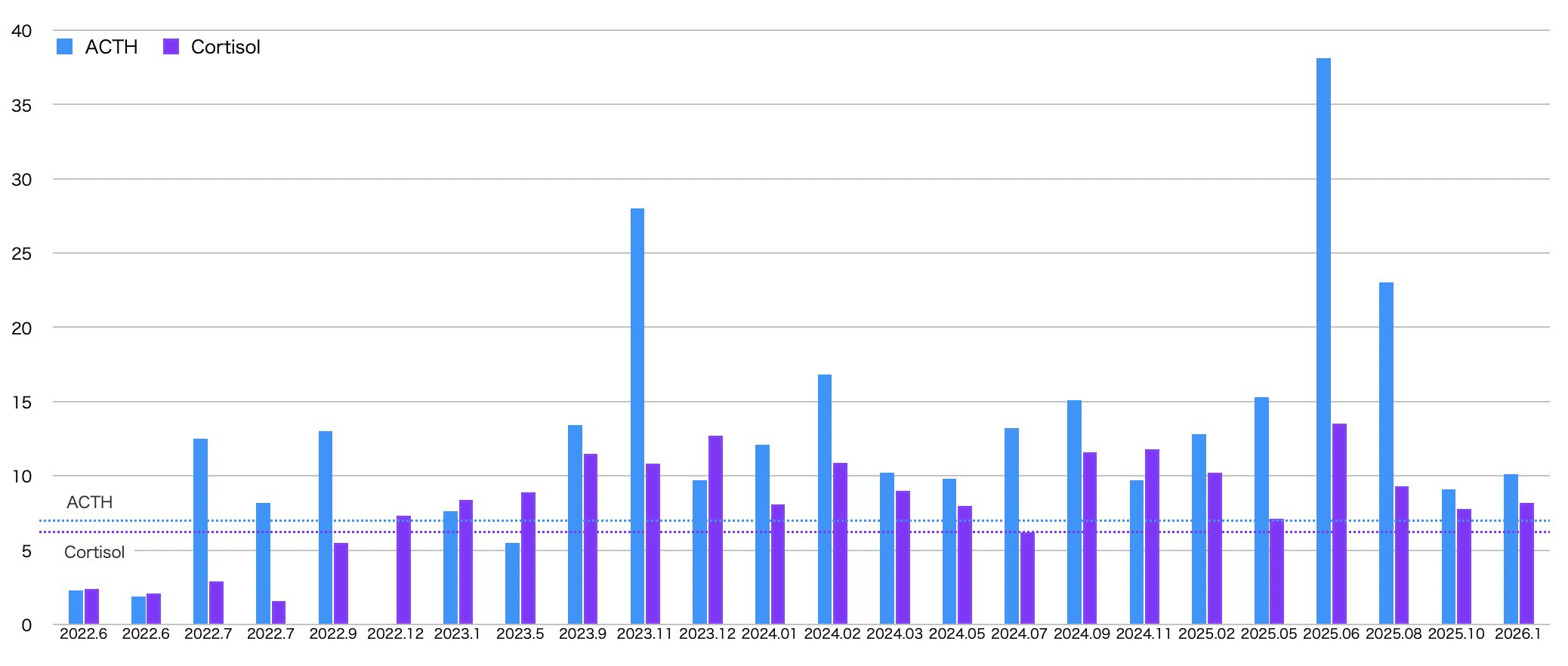Viewport: 1568px width, 666px height.
Task: Click the purple Cortisol bar at 2022.12
Action: click(x=403, y=570)
